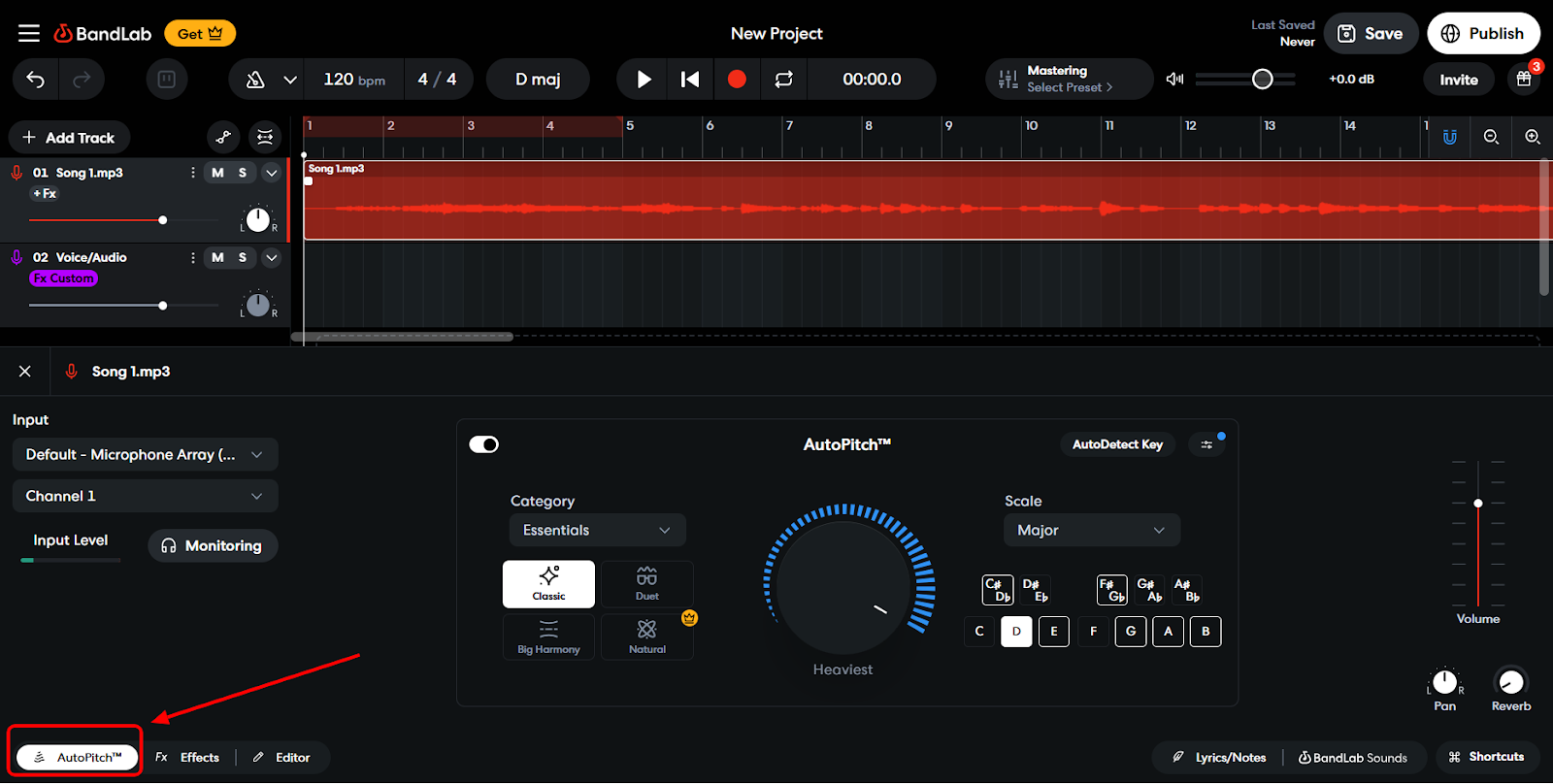Click the automation curve icon near Add Track
Screen dimensions: 1553x784
[223, 138]
